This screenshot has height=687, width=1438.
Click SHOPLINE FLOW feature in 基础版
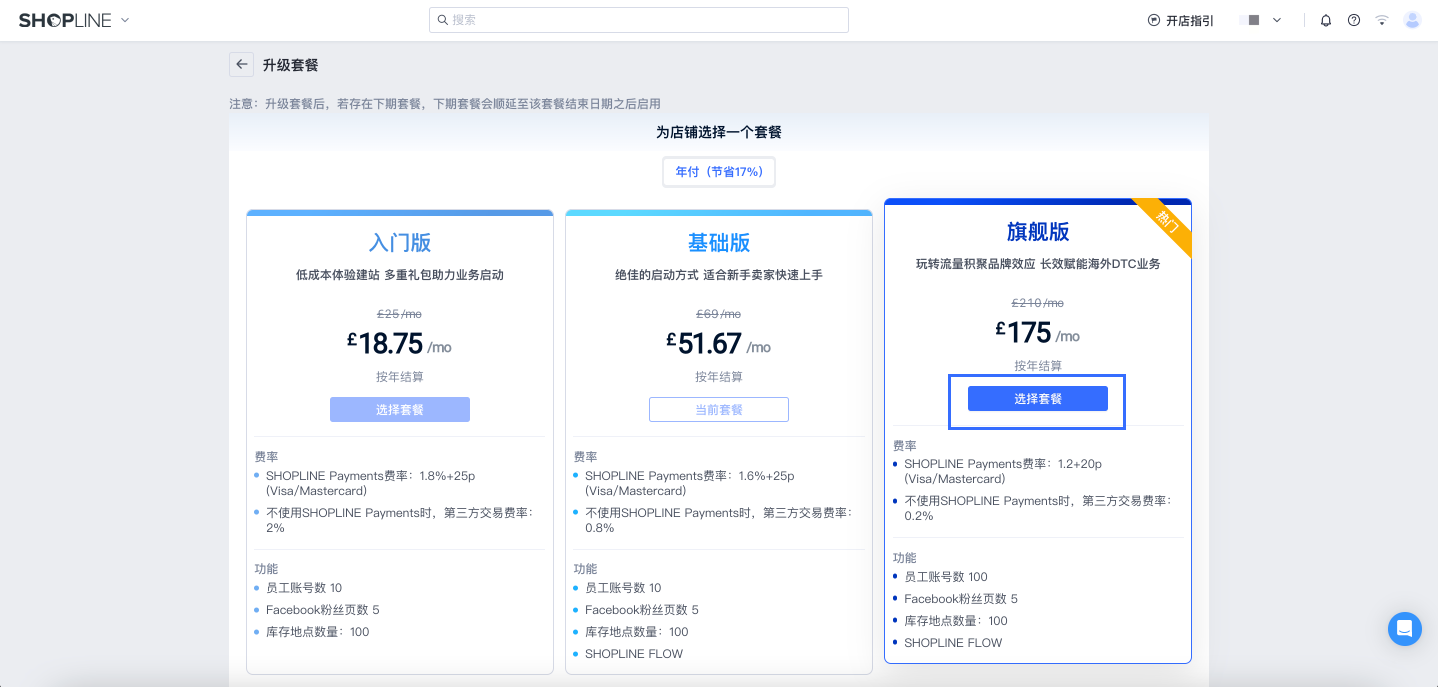point(634,654)
